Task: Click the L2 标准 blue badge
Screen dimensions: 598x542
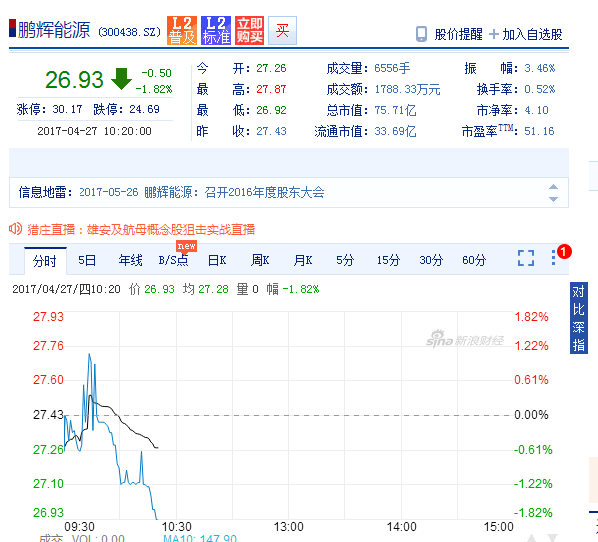Action: [216, 31]
